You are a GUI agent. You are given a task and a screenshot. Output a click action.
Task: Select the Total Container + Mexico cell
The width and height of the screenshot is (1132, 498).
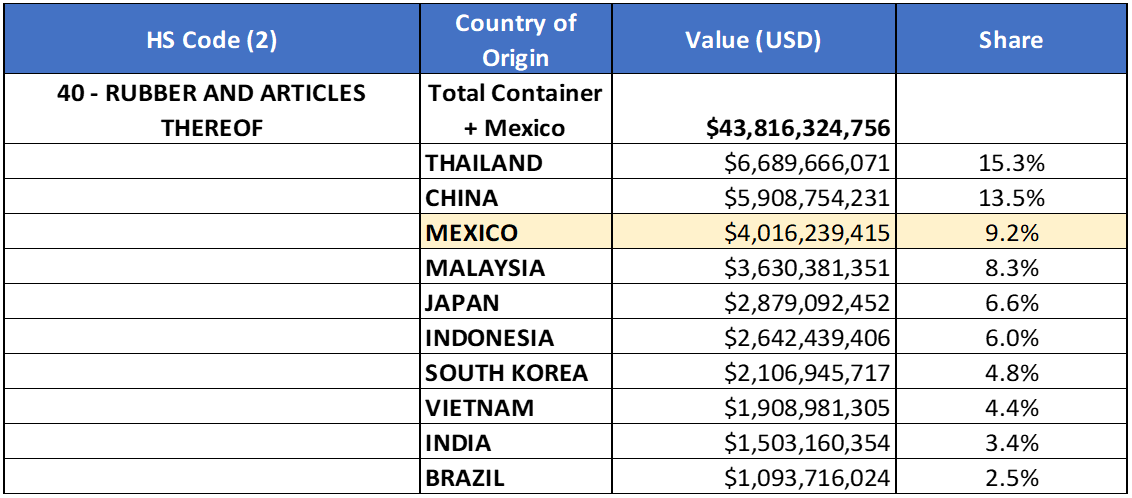[514, 111]
